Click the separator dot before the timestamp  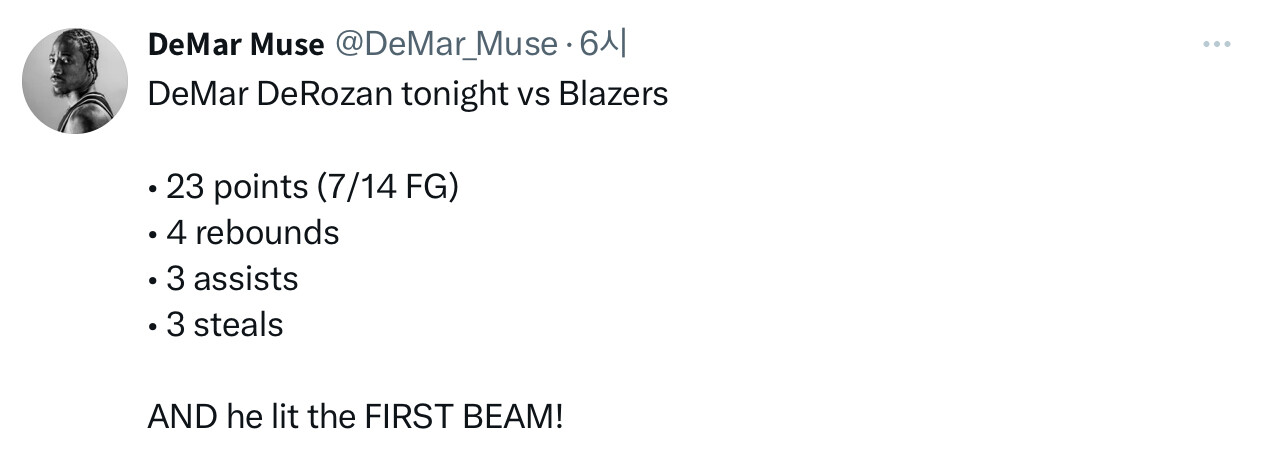pos(568,45)
